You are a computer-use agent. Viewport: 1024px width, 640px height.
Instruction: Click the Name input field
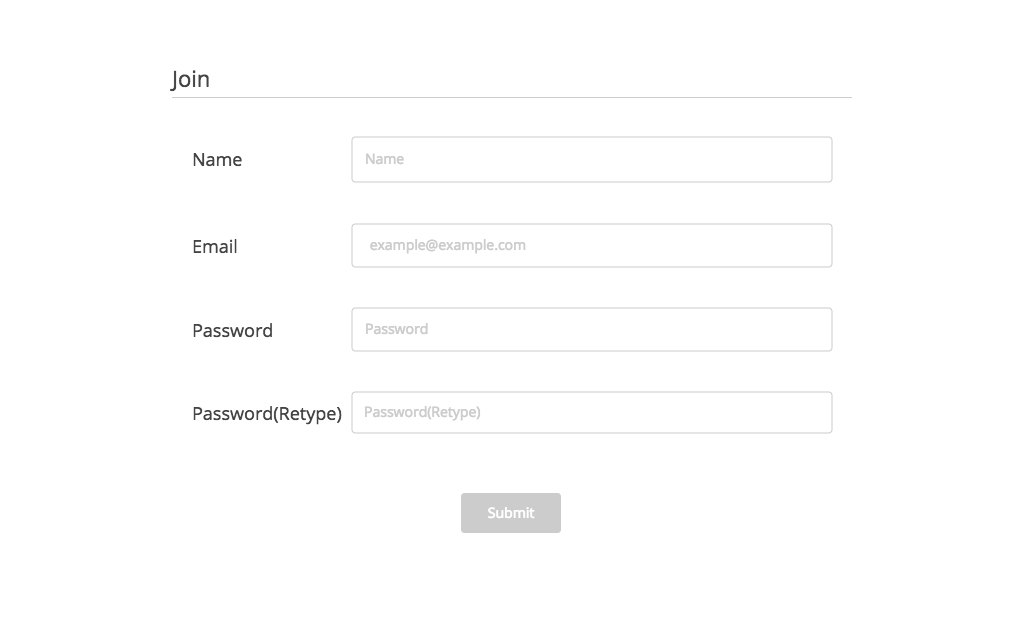[x=591, y=160]
